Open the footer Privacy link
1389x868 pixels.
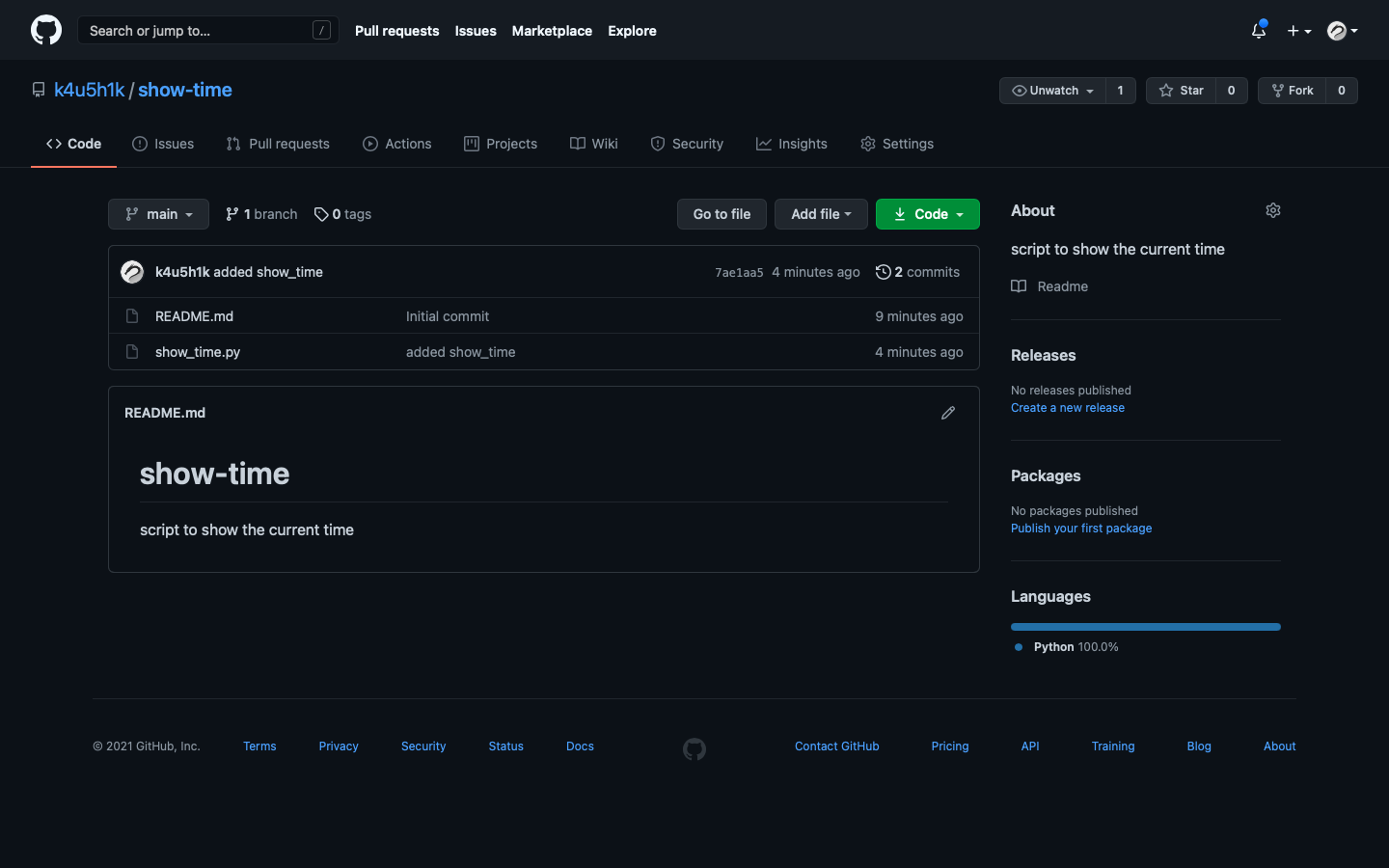coord(339,746)
